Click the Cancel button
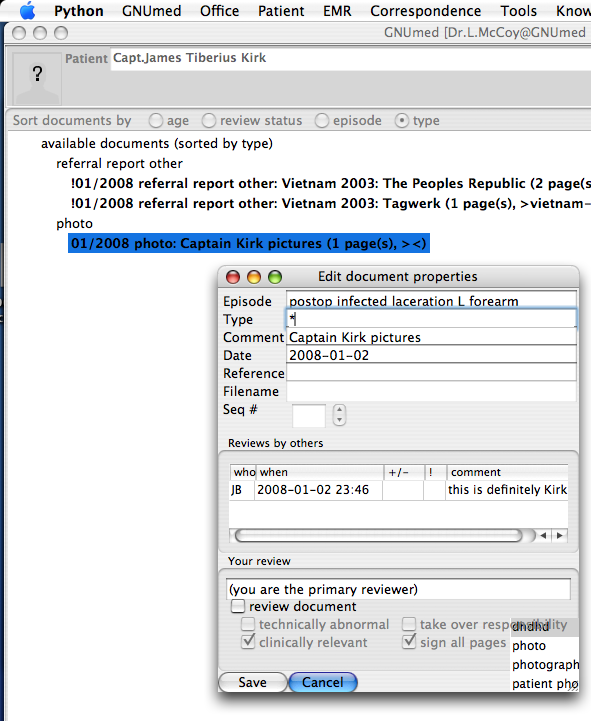 pyautogui.click(x=323, y=682)
